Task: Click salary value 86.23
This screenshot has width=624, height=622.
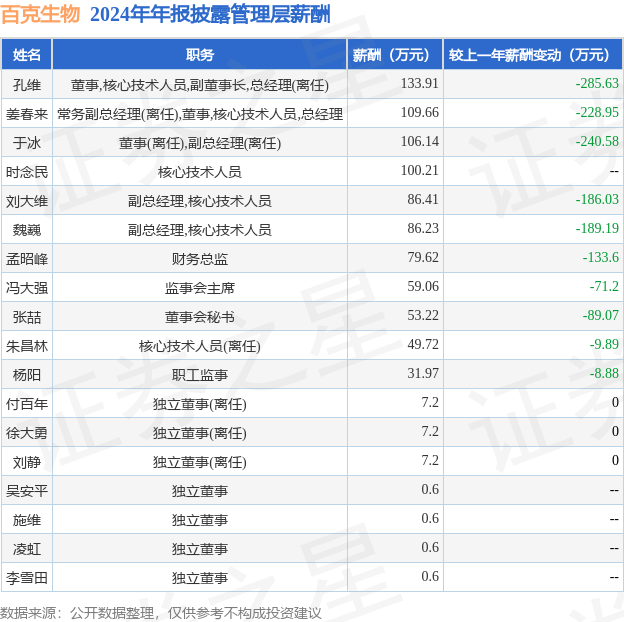Action: click(x=423, y=228)
